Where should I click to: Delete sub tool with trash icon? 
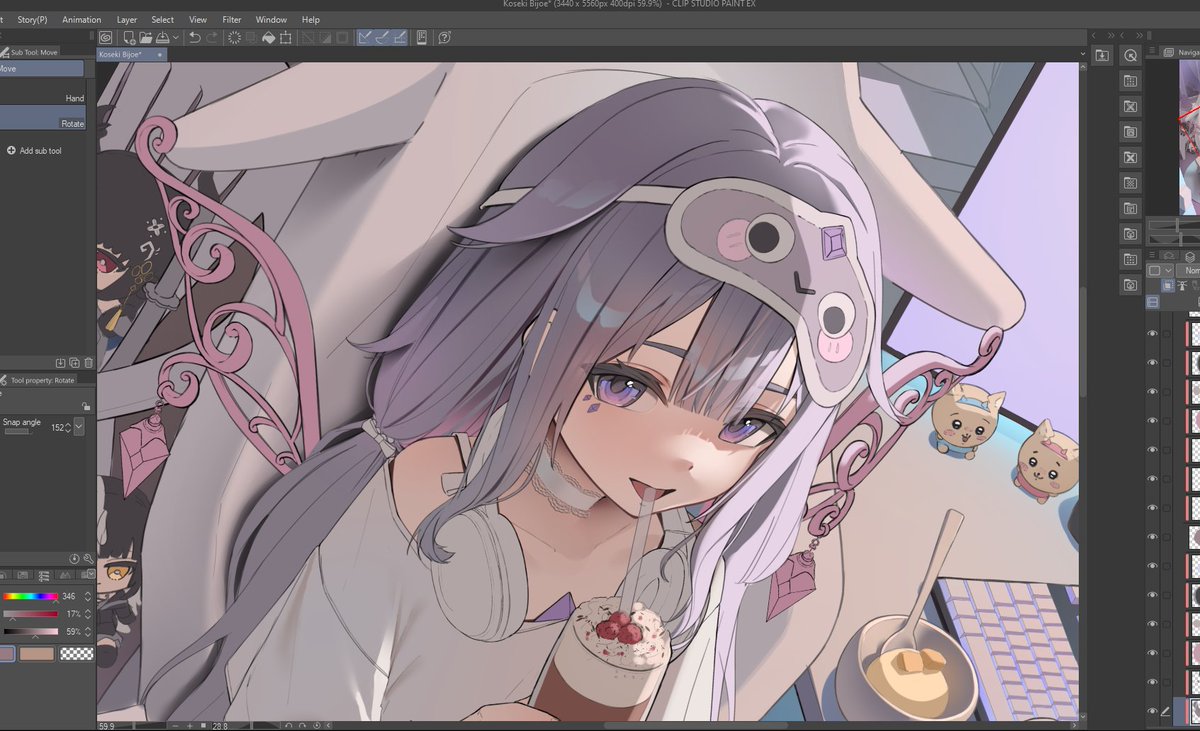(89, 362)
